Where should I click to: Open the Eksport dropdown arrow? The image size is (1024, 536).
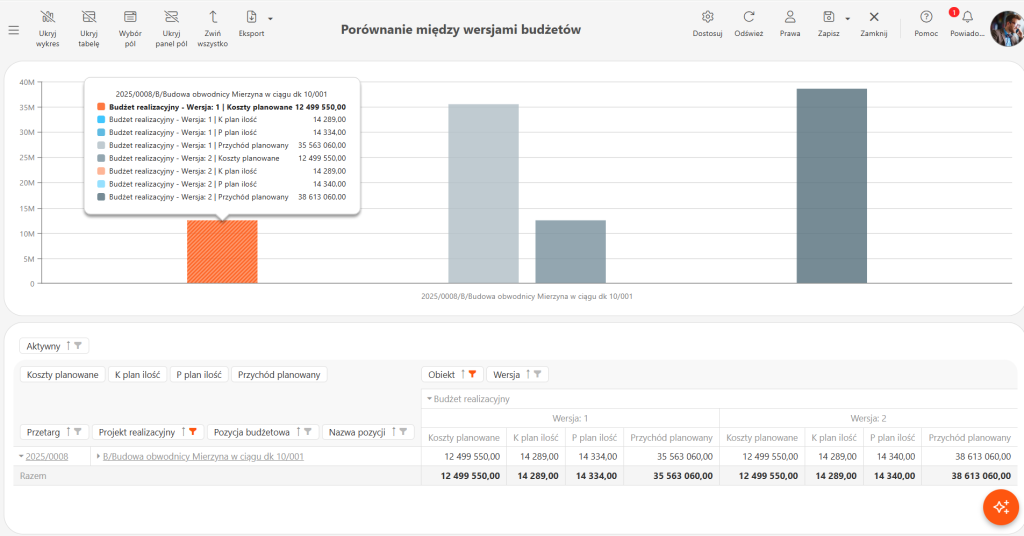coord(270,19)
